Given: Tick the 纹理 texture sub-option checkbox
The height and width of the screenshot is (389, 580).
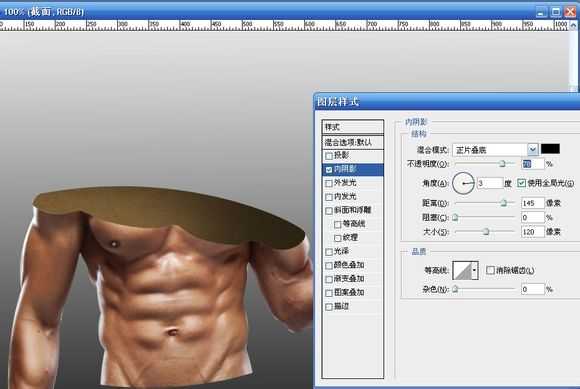Looking at the screenshot, I should point(337,238).
